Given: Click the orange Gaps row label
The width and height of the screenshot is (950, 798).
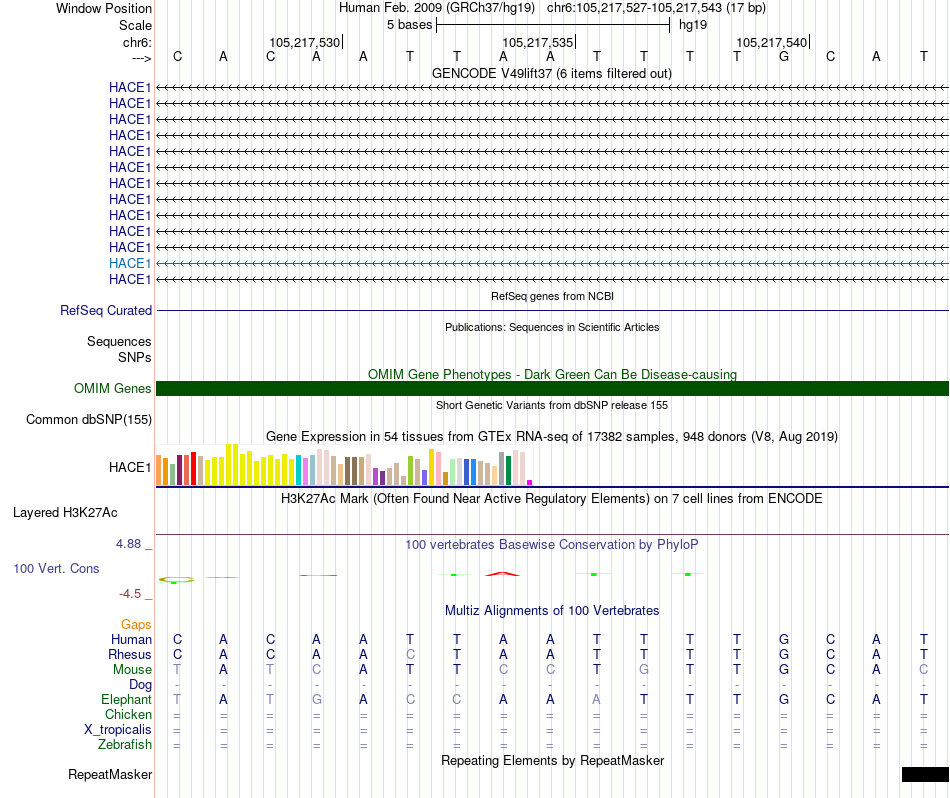Looking at the screenshot, I should click(x=136, y=624).
